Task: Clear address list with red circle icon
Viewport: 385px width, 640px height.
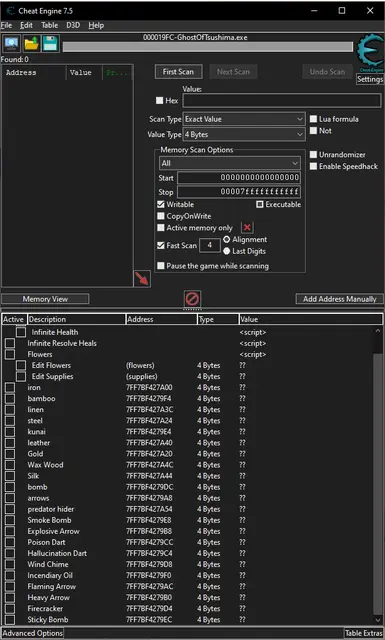Action: click(192, 299)
